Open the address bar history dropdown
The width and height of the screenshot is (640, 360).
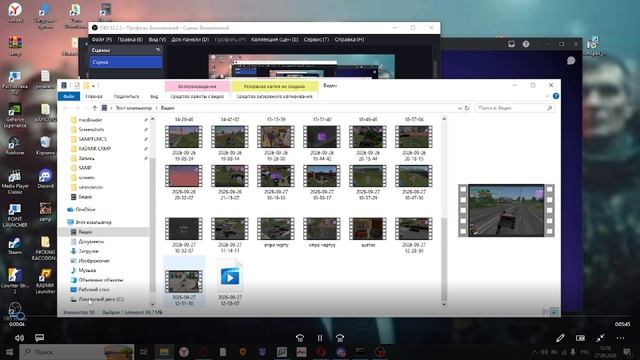(x=460, y=108)
